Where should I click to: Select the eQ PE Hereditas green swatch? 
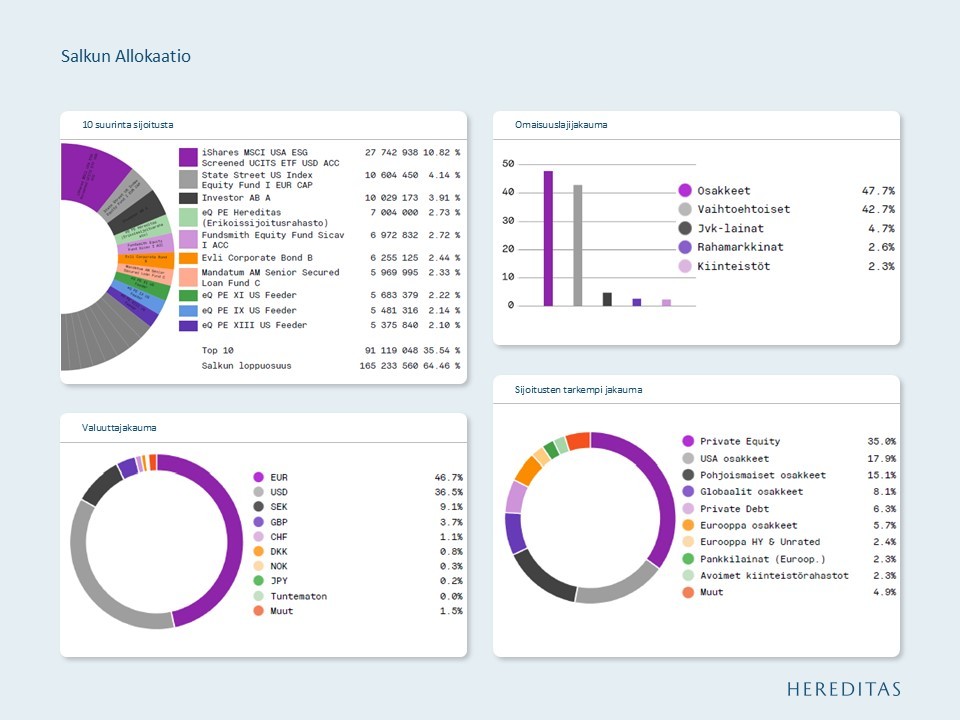point(188,217)
